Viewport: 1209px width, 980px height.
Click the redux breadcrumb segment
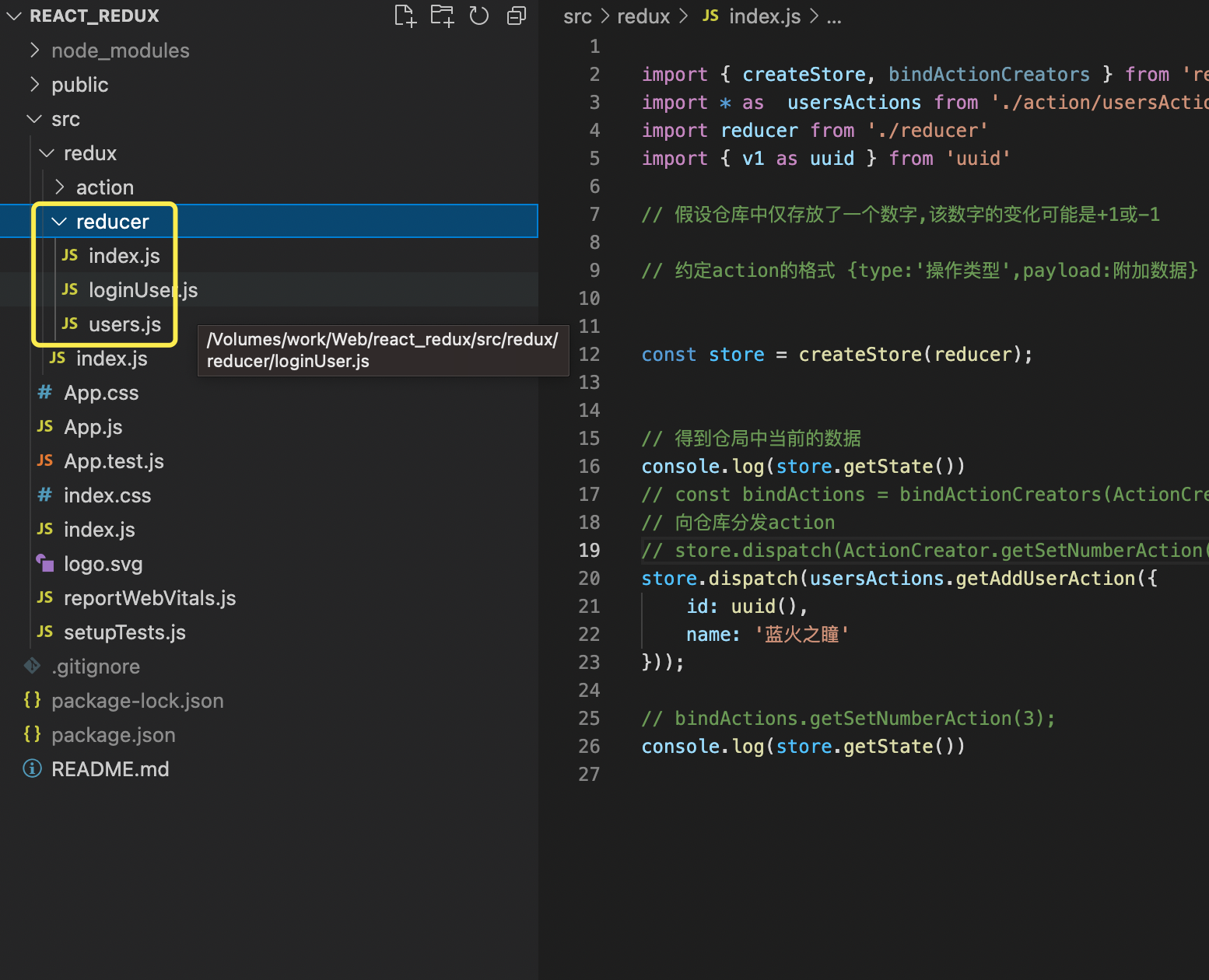click(643, 16)
